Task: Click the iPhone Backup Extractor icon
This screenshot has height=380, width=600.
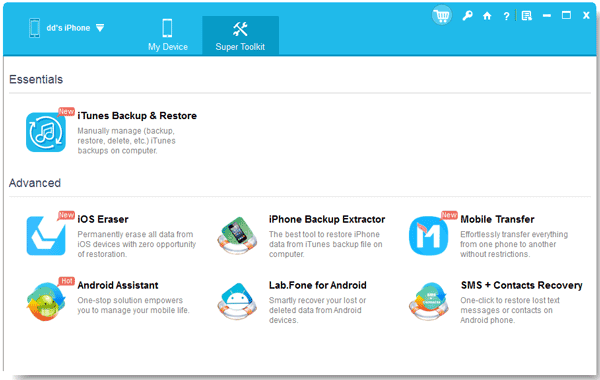Action: (237, 236)
